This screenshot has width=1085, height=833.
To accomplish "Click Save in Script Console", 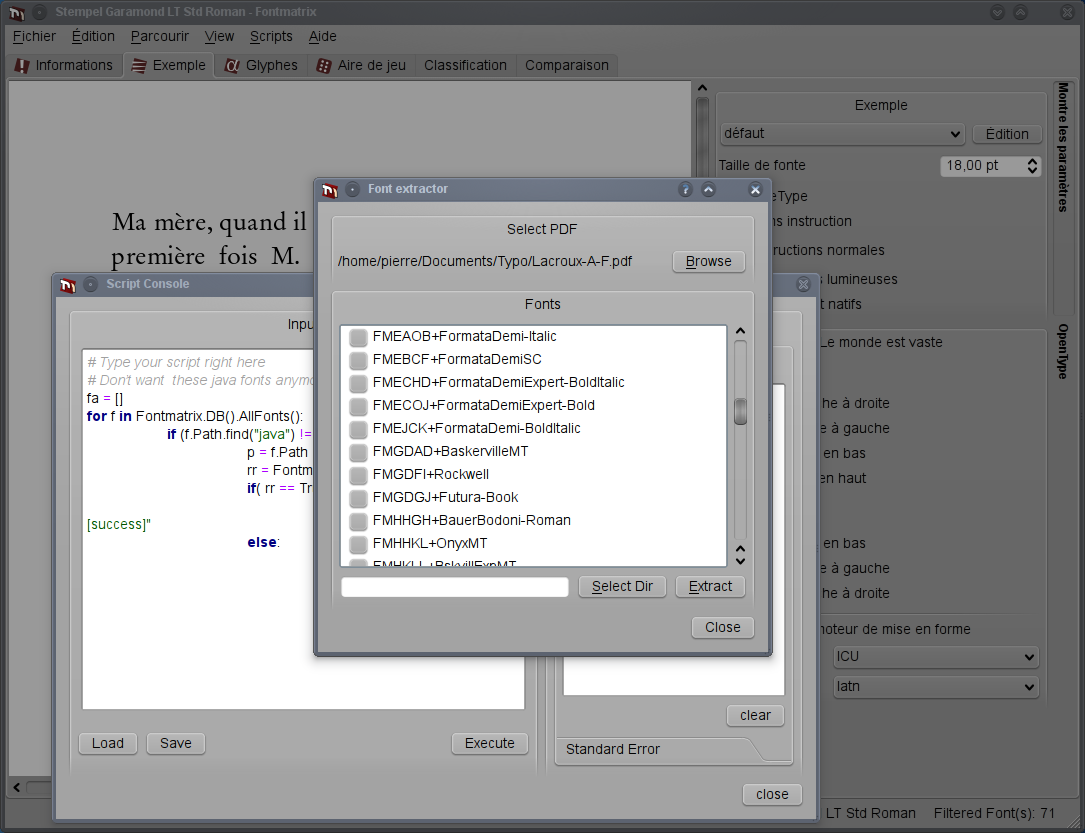I will 176,744.
